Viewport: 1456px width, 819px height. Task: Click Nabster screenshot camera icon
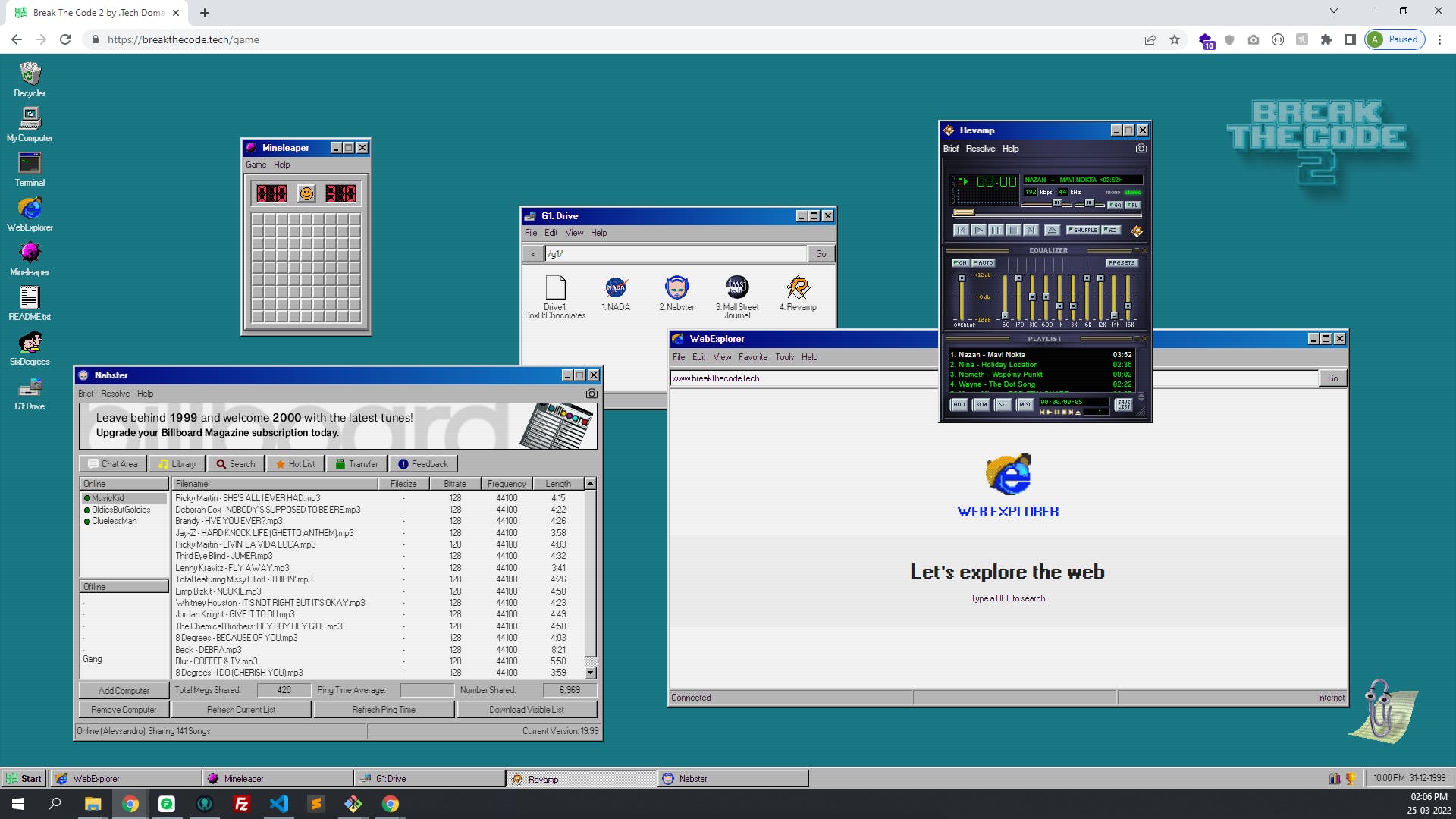click(x=591, y=394)
